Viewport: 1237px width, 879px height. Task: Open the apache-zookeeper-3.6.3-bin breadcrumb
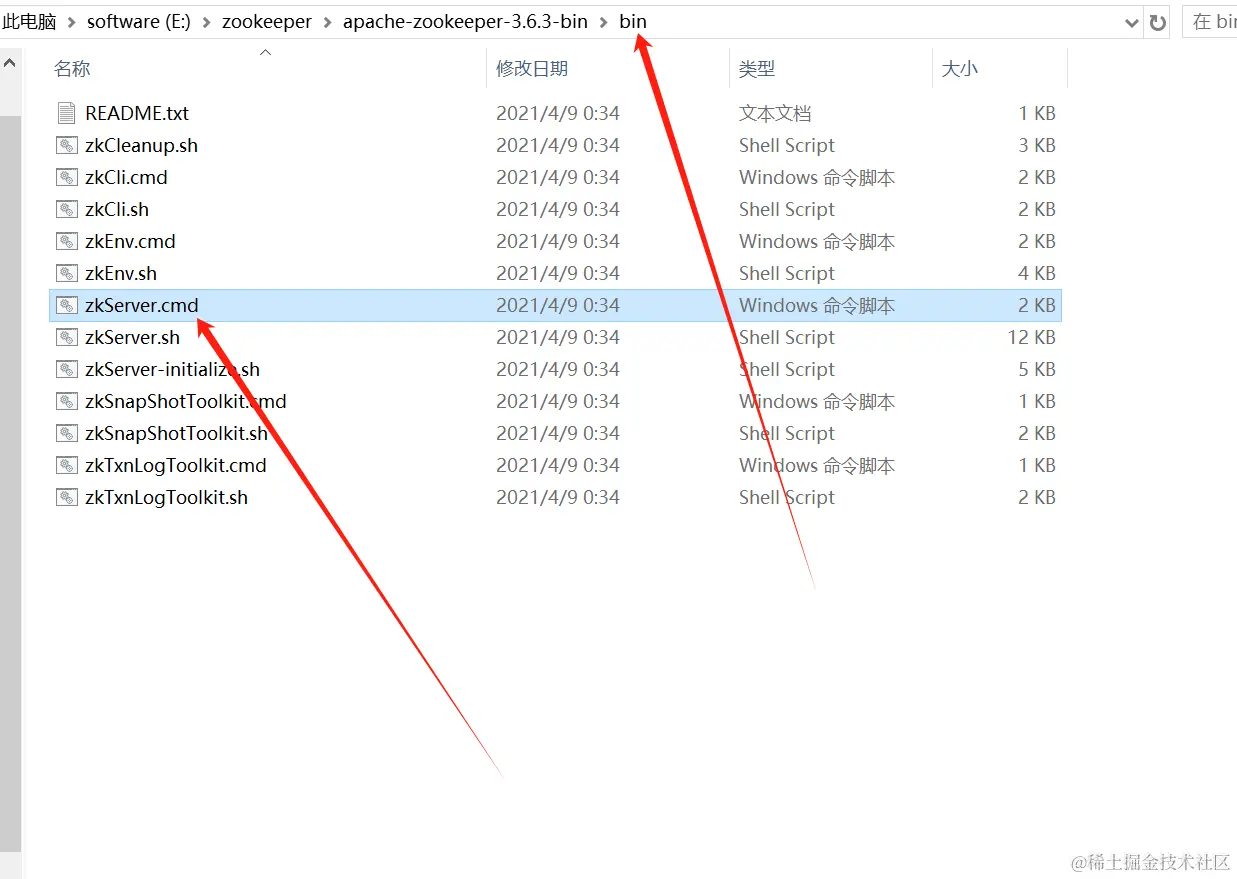coord(466,22)
